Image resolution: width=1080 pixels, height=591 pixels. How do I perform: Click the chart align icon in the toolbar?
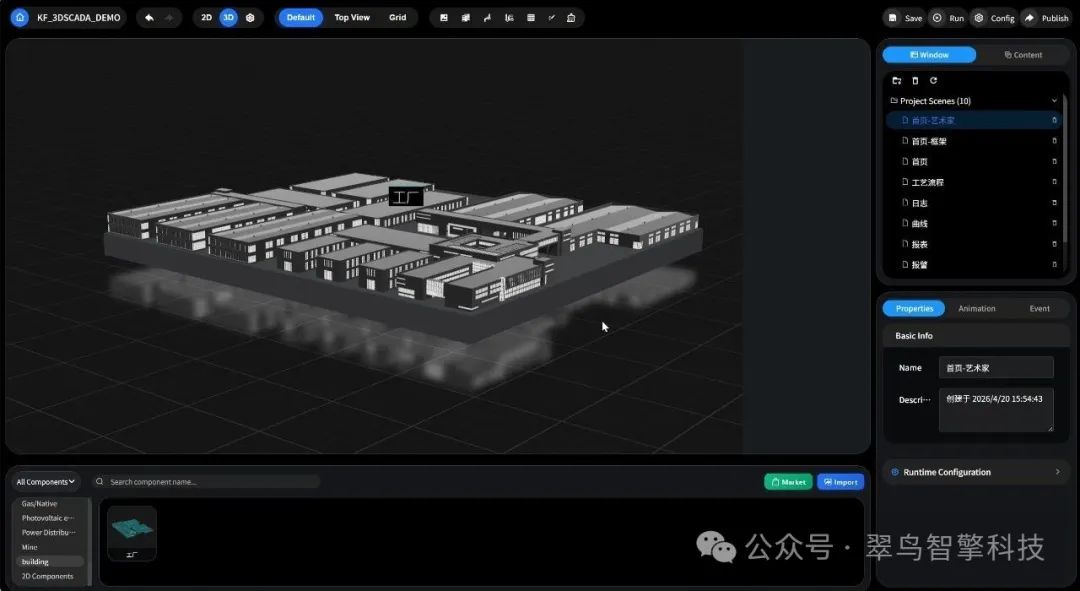(509, 18)
